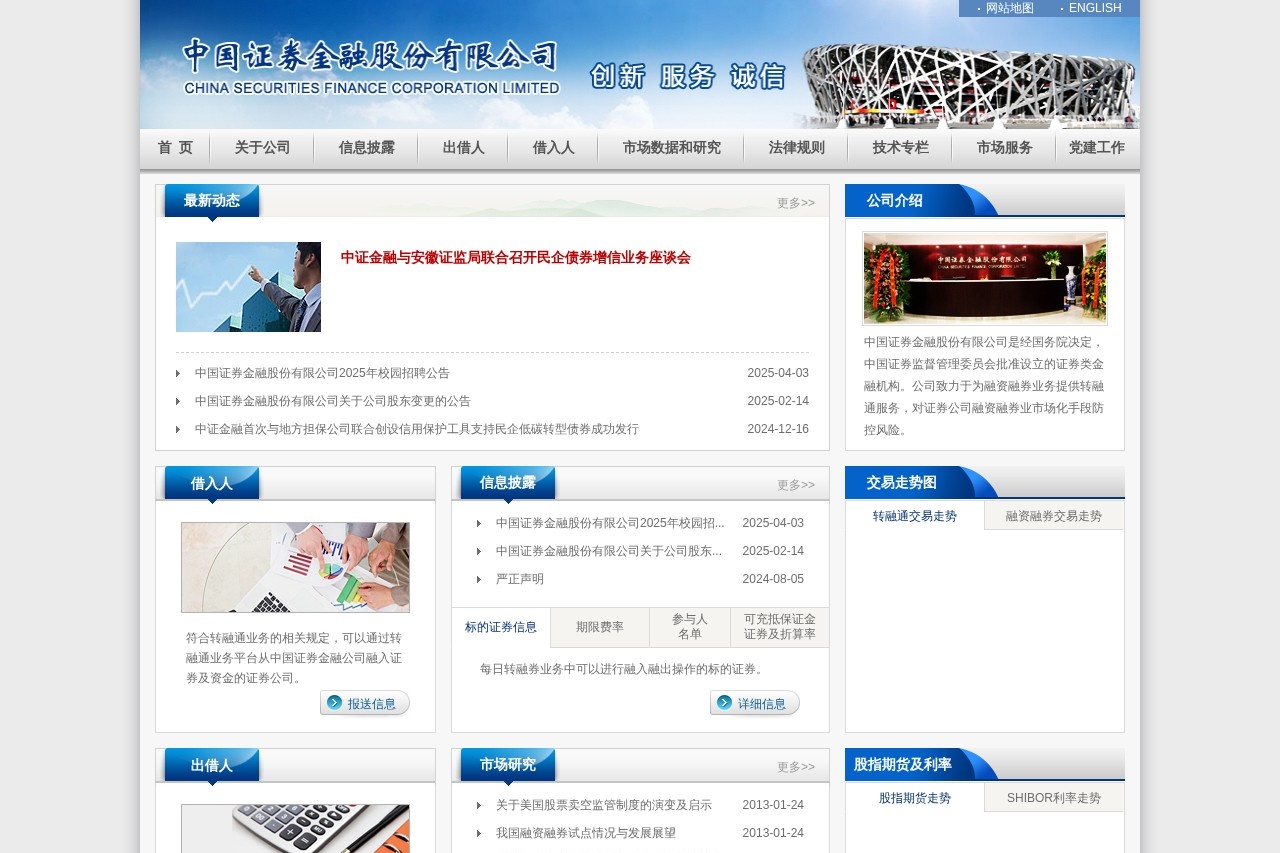Screen dimensions: 1280x853
Task: Open the 民企低碳转型债券成功发行 news item
Action: pyautogui.click(x=417, y=429)
